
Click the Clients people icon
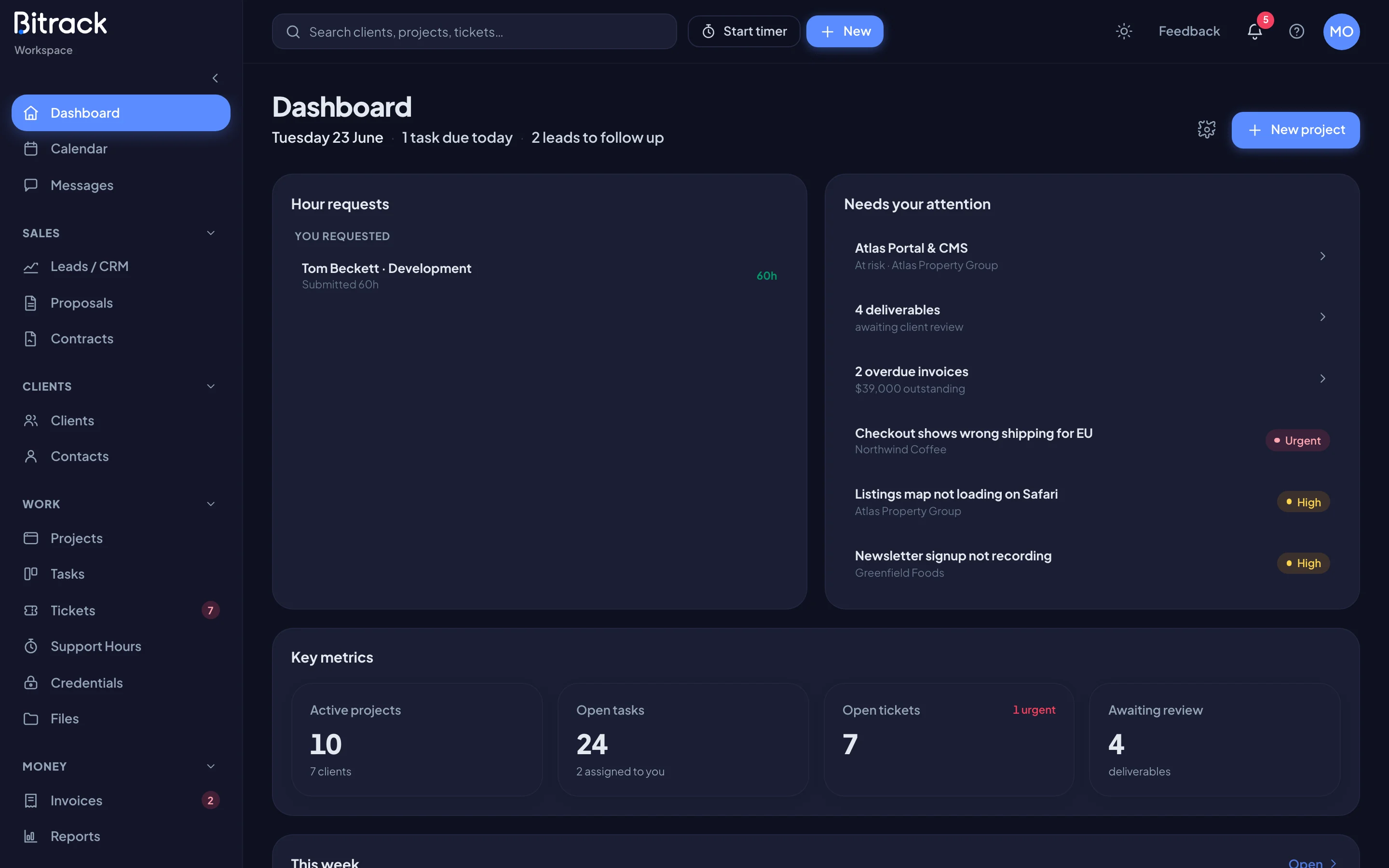click(31, 420)
